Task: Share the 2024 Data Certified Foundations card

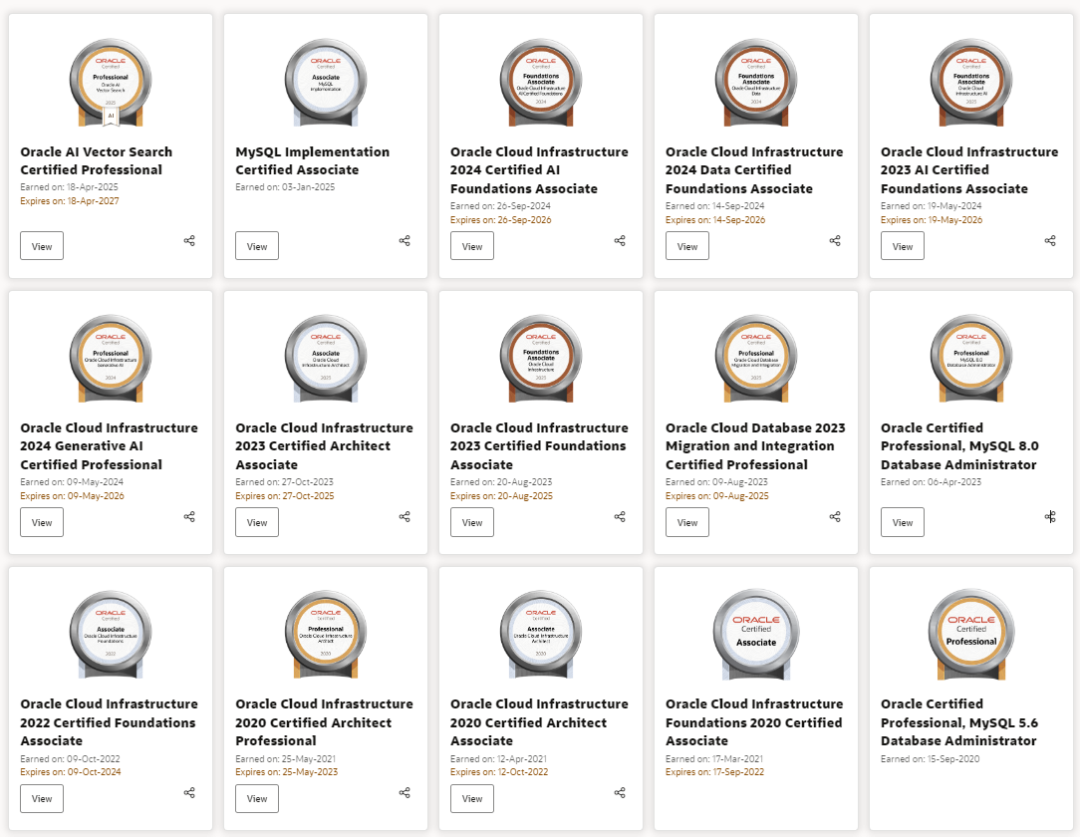Action: pyautogui.click(x=835, y=241)
